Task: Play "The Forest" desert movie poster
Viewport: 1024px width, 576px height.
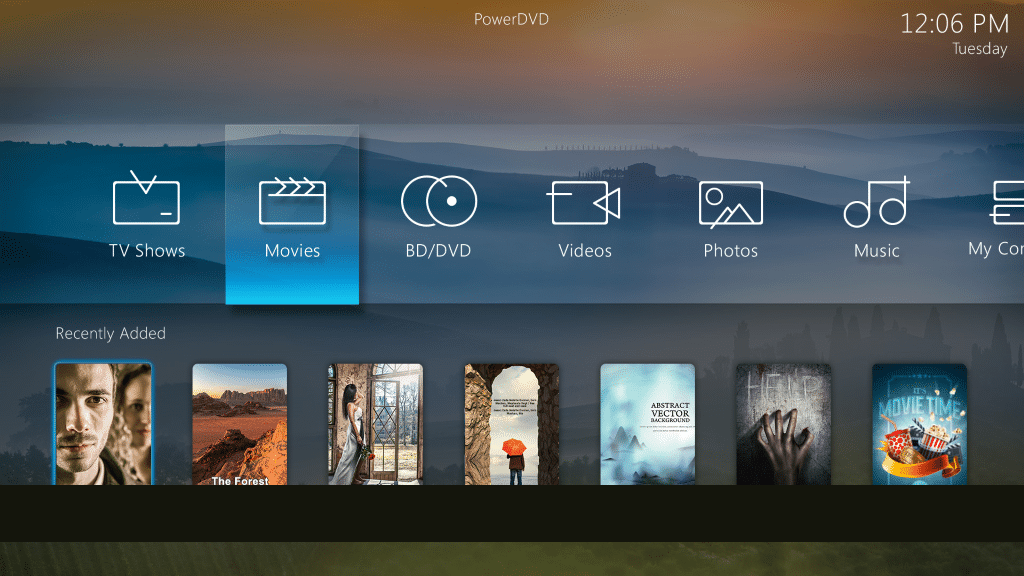Action: click(240, 424)
